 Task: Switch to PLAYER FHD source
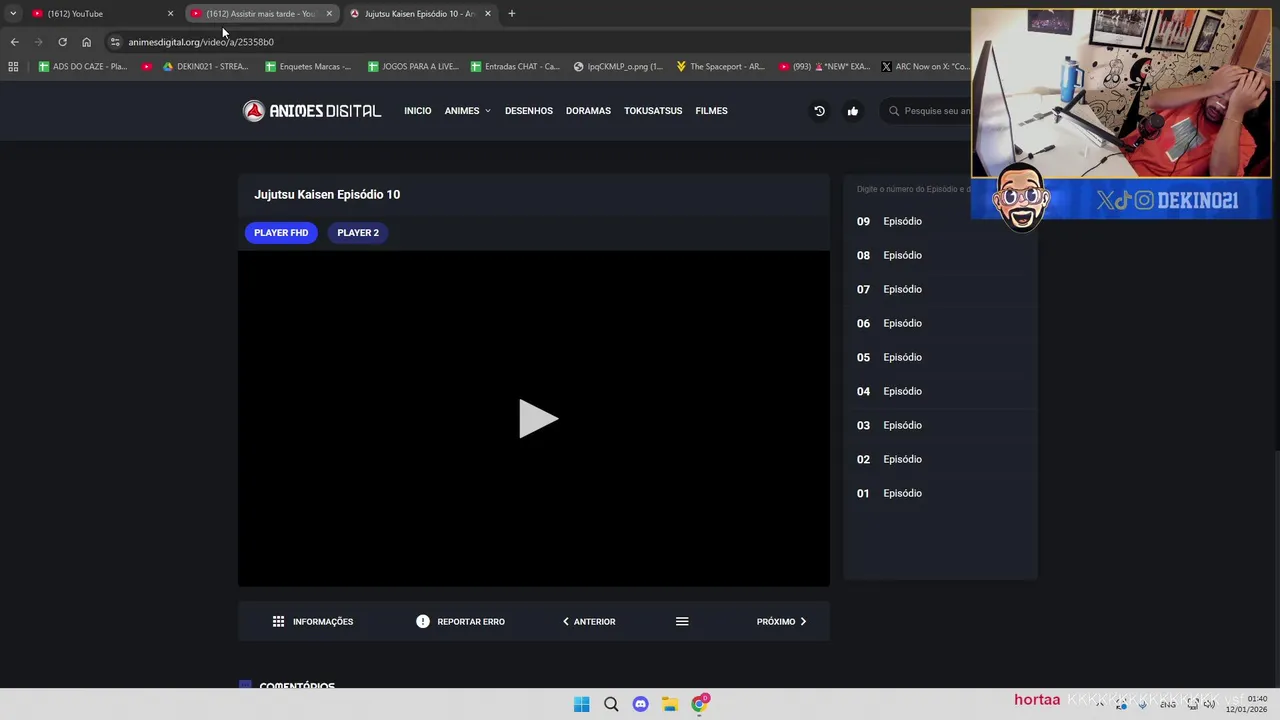tap(281, 233)
